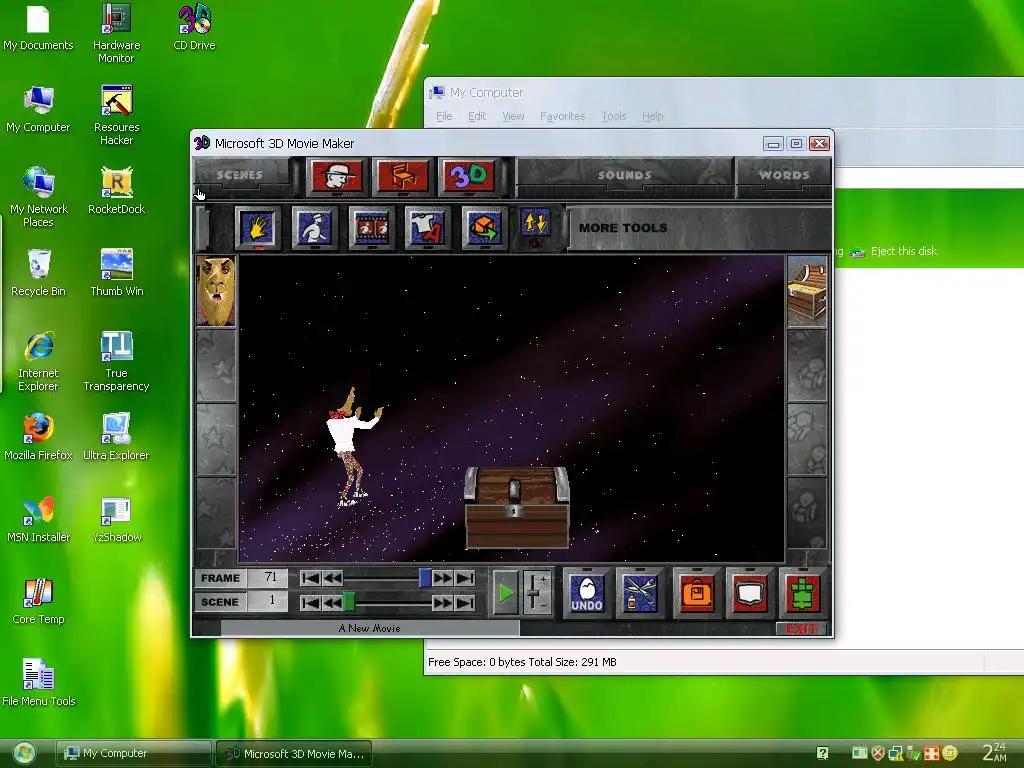
Task: Toggle the yellow up-down arrows tool
Action: [535, 225]
